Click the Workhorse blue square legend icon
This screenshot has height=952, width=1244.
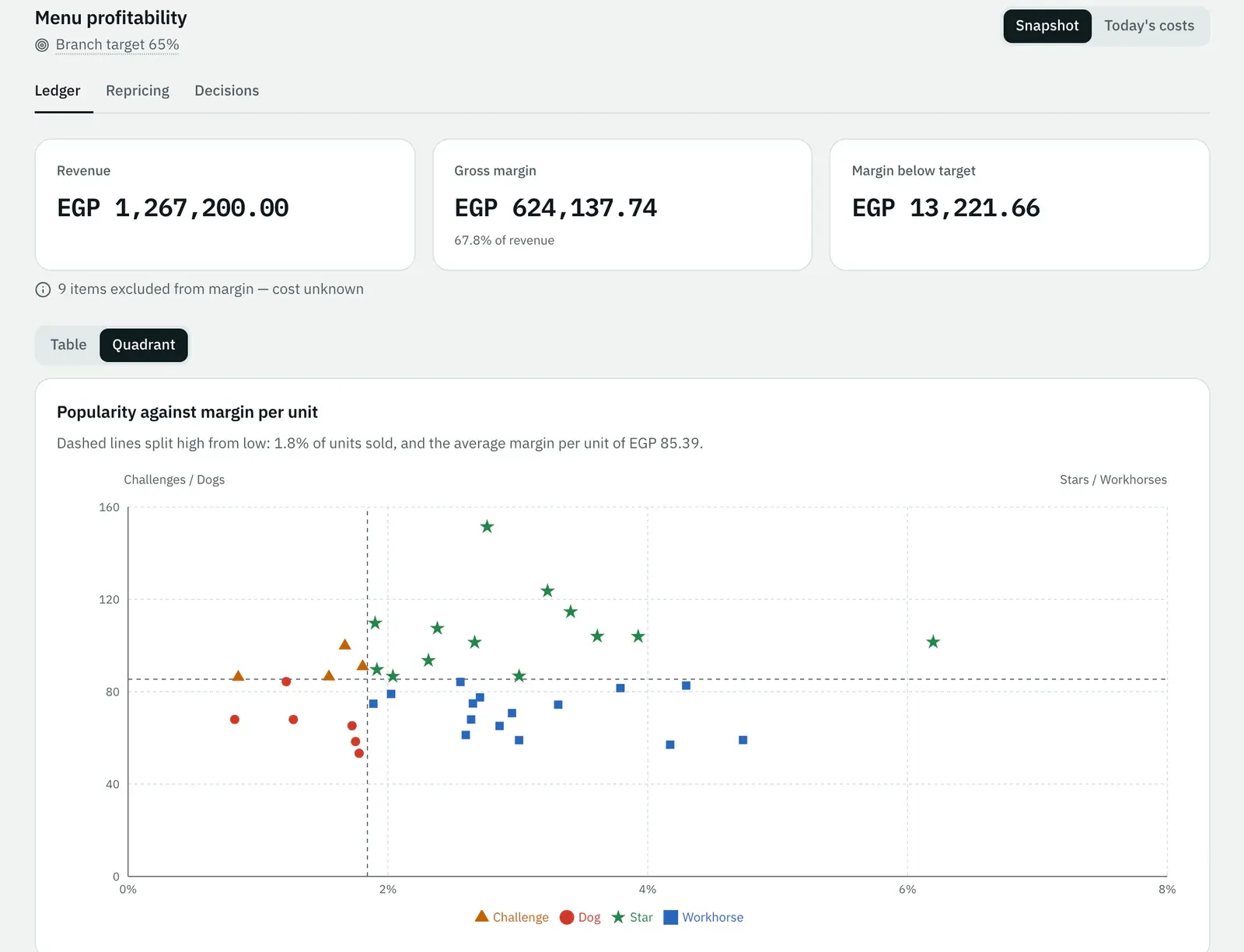point(670,917)
